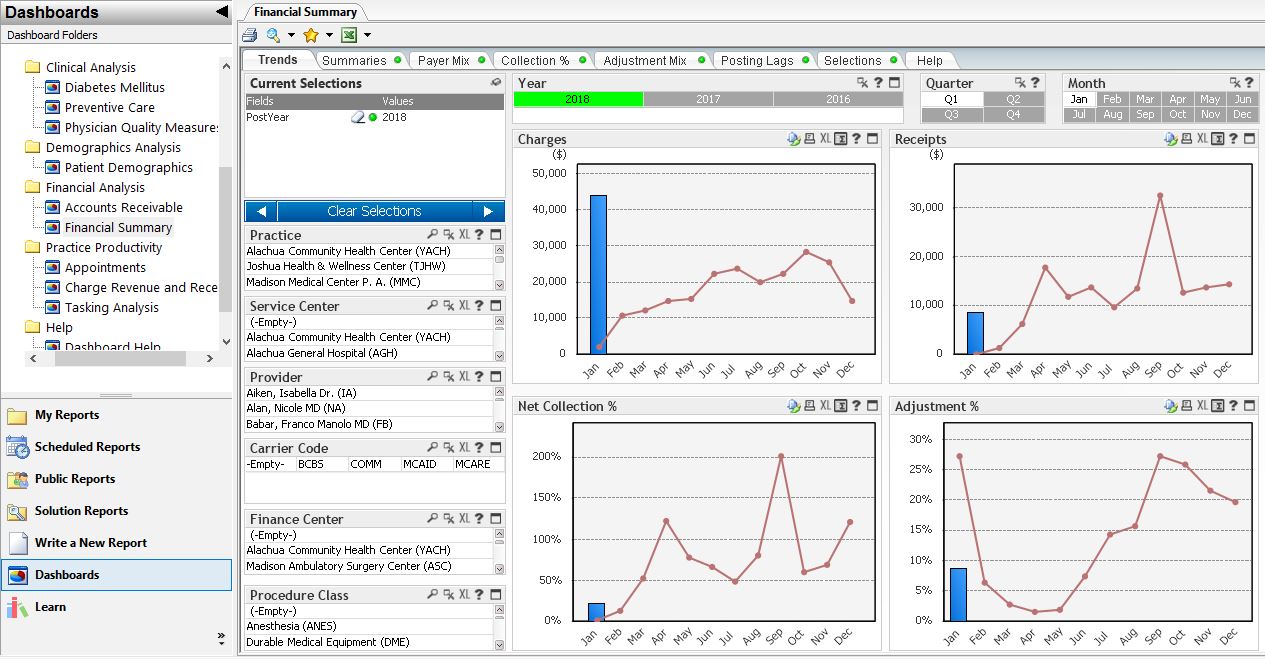Collapse the Dashboards panel with the arrow
Image resolution: width=1265 pixels, height=659 pixels.
222,12
